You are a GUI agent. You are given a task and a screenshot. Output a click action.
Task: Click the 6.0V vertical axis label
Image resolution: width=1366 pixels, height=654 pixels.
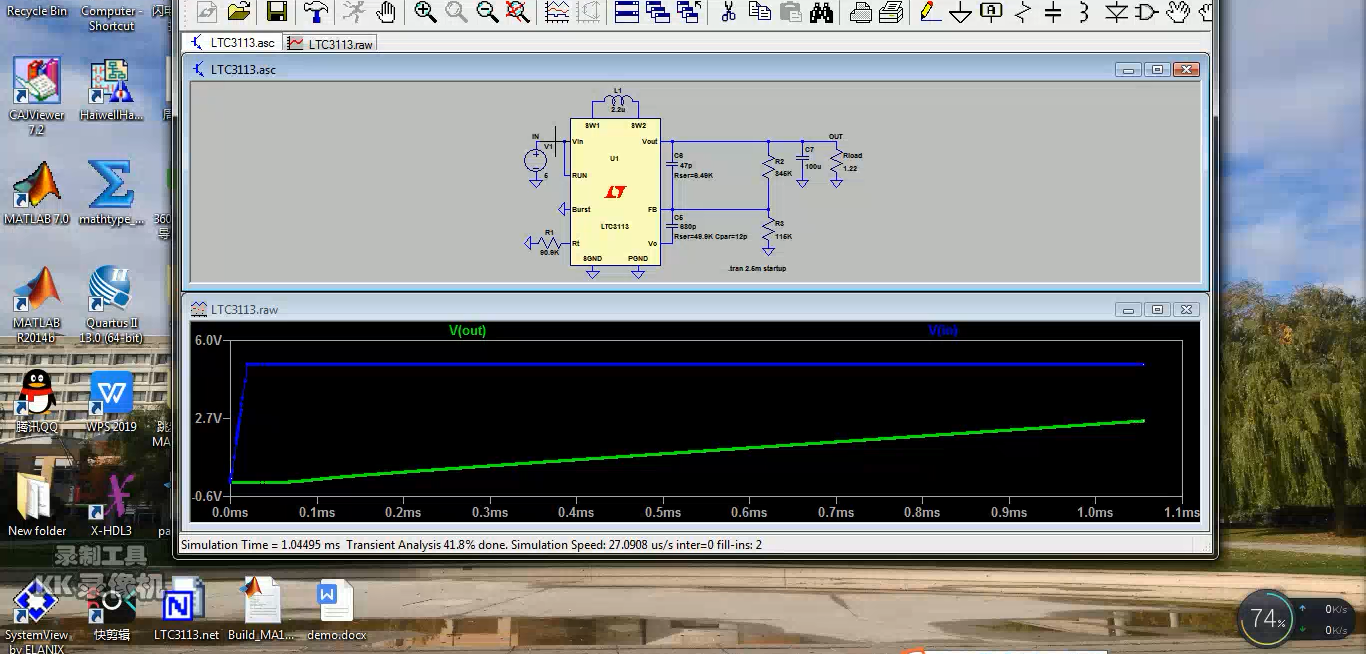tap(208, 341)
